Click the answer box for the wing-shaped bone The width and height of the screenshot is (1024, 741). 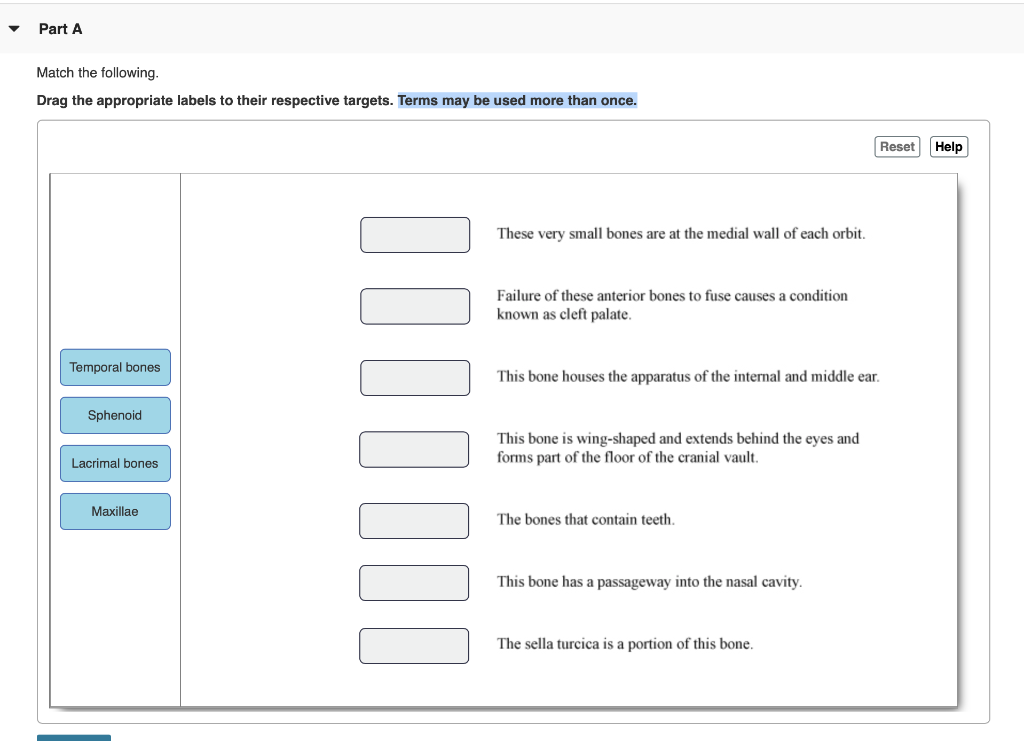(414, 449)
